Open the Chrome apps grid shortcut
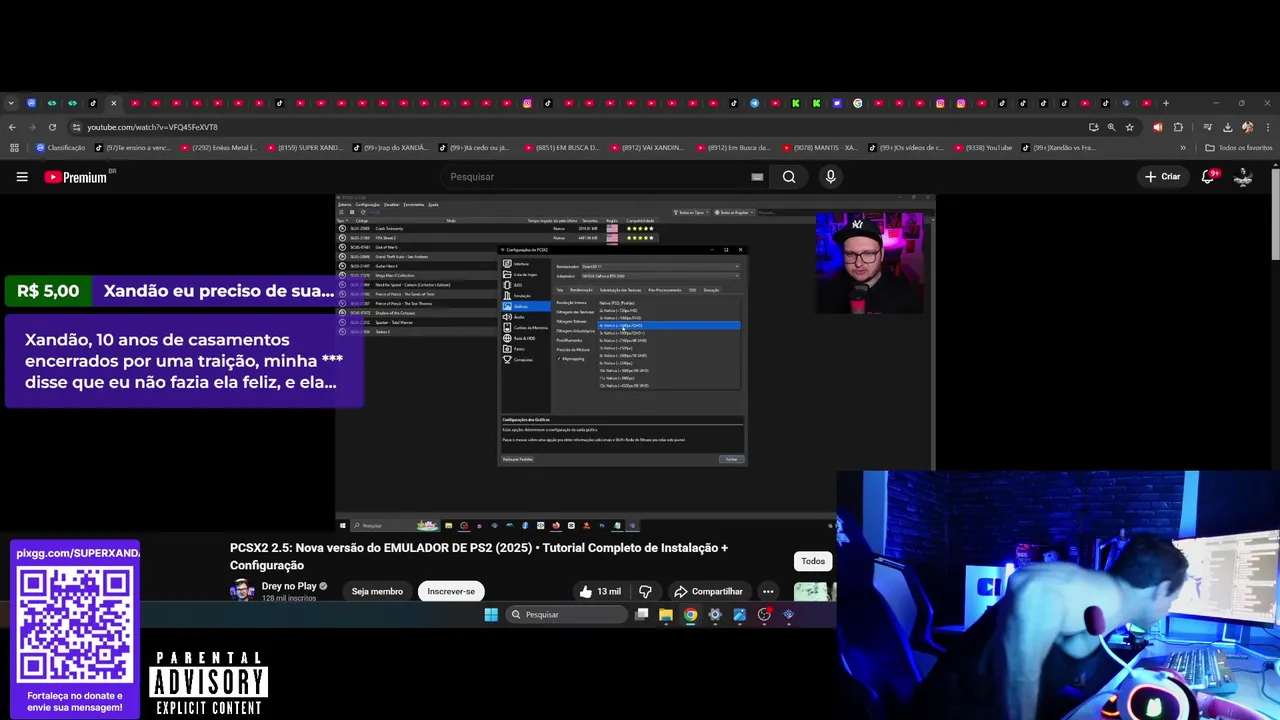1280x720 pixels. point(14,148)
